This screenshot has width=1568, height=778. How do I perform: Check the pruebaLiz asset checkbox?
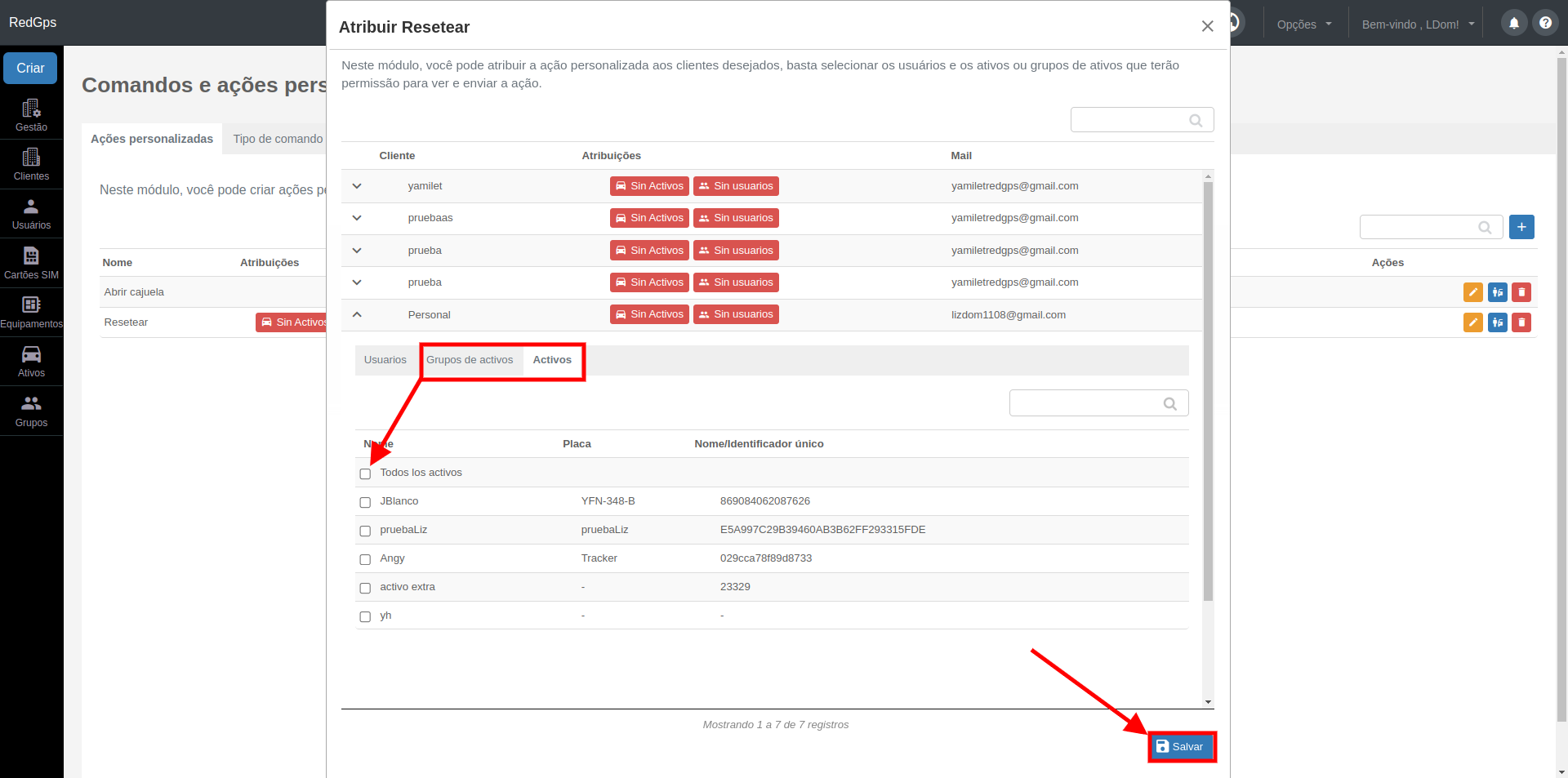pos(365,531)
